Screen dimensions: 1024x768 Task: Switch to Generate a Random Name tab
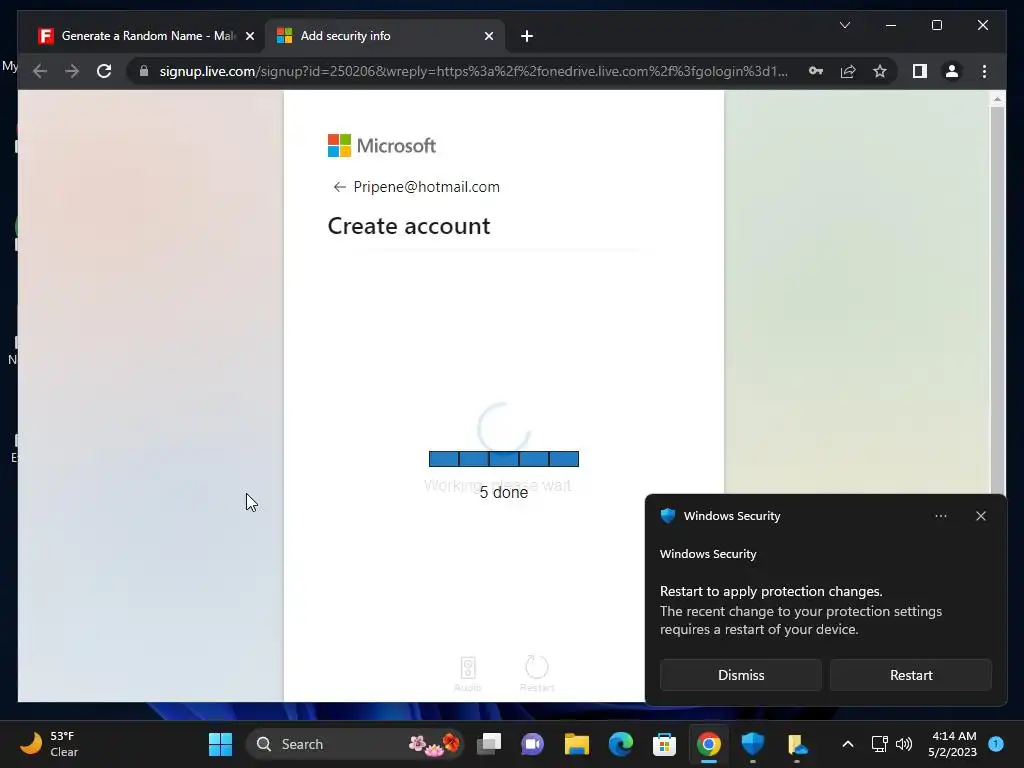[136, 36]
